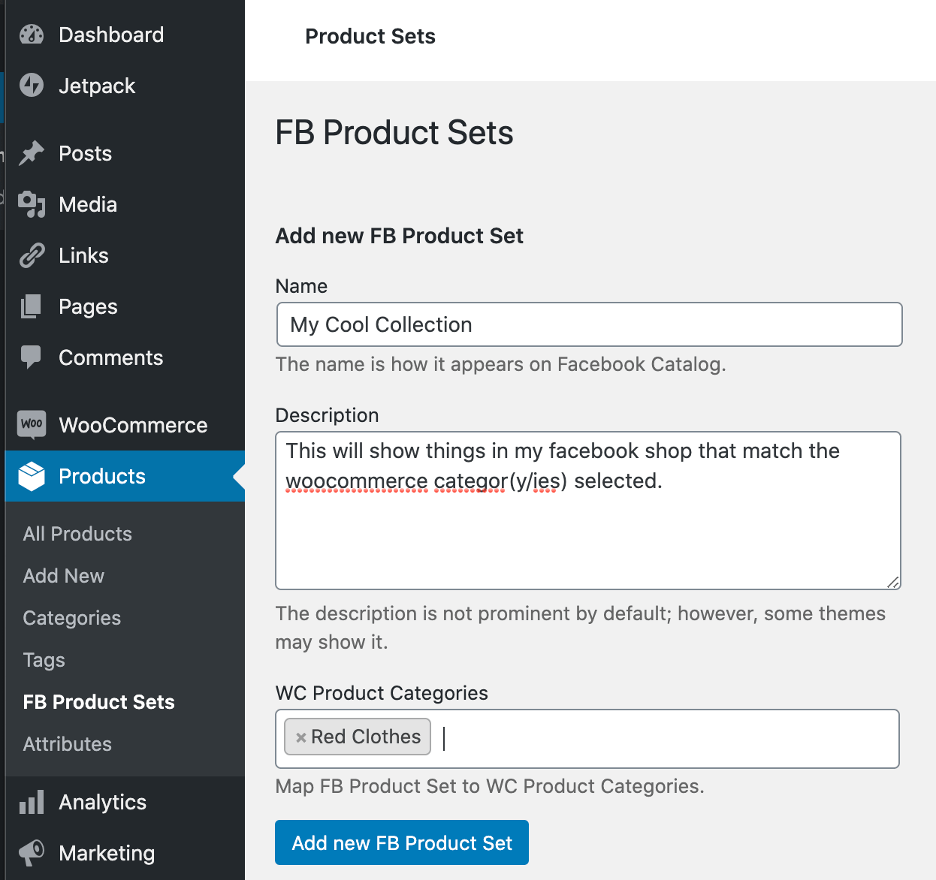
Task: Go to All Products
Action: tap(77, 534)
